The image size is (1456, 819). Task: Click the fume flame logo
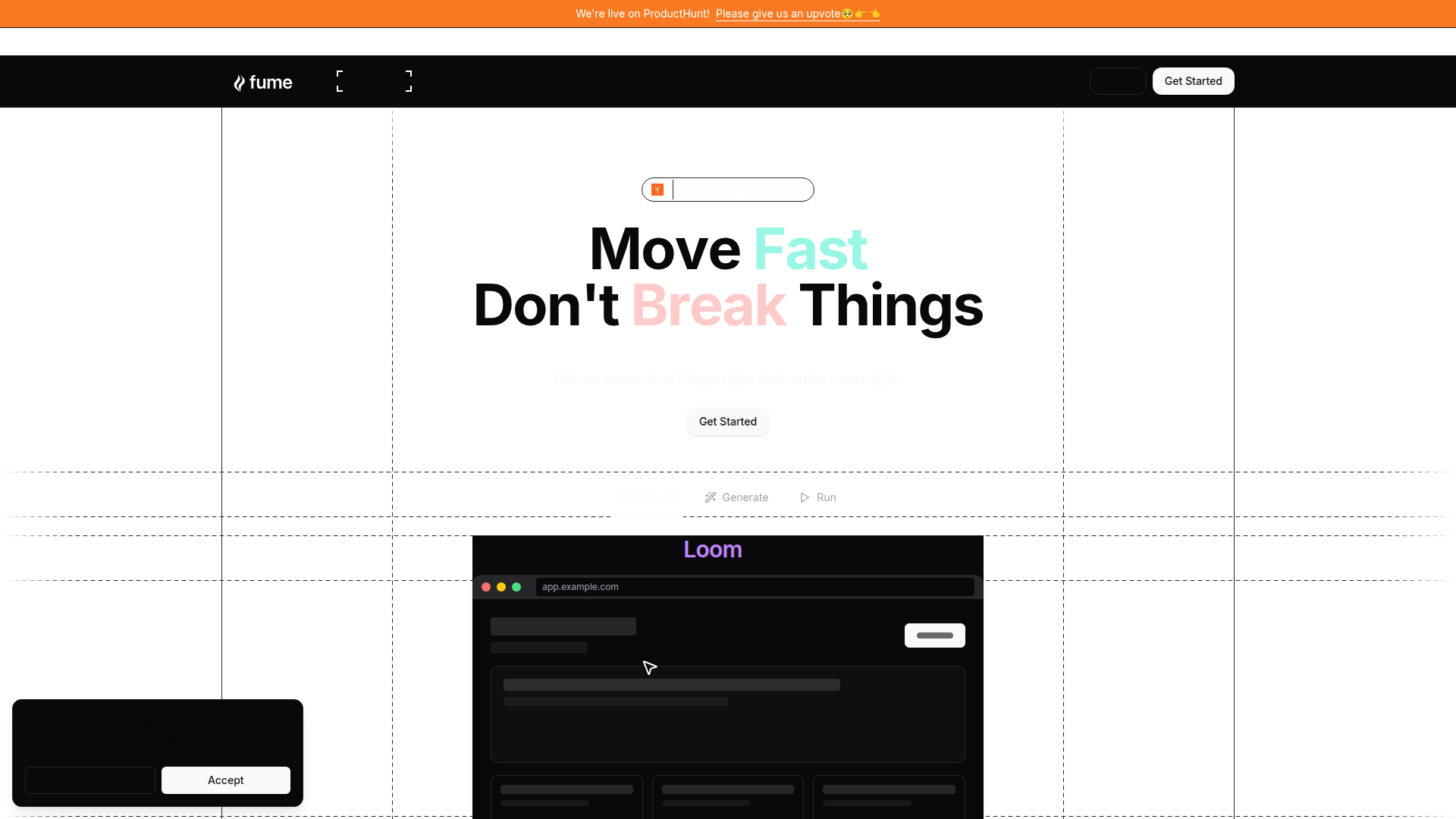coord(240,83)
